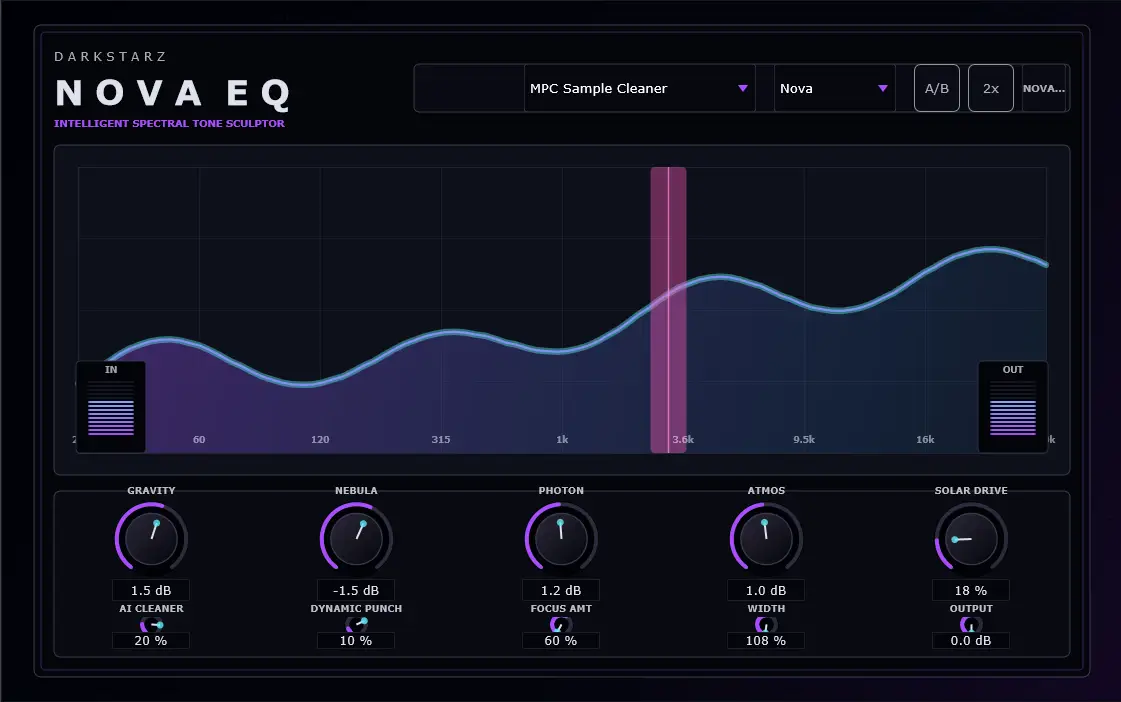Click the AI Cleaner mini knob

(x=151, y=625)
